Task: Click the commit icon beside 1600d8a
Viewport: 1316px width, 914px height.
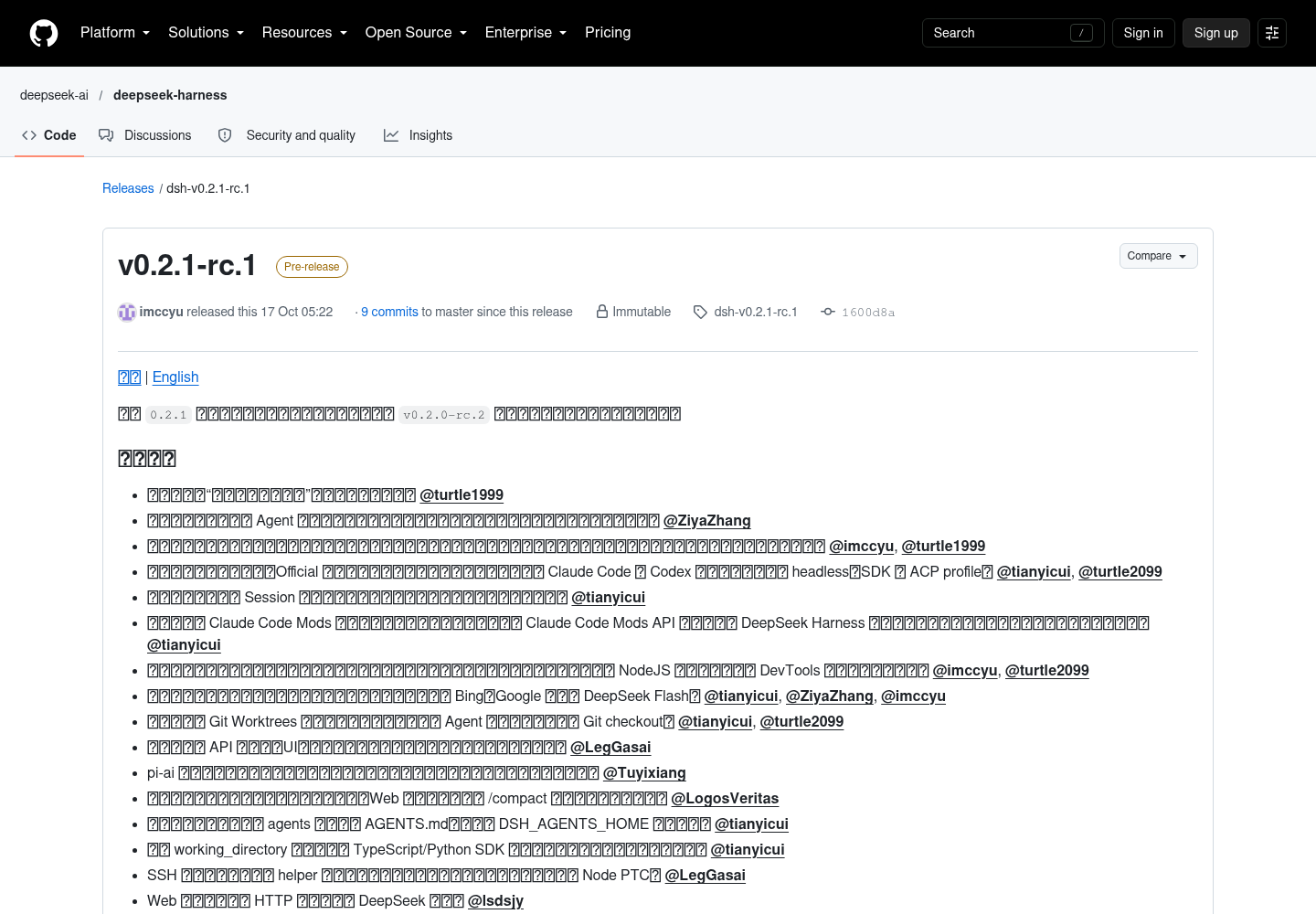Action: [x=828, y=312]
